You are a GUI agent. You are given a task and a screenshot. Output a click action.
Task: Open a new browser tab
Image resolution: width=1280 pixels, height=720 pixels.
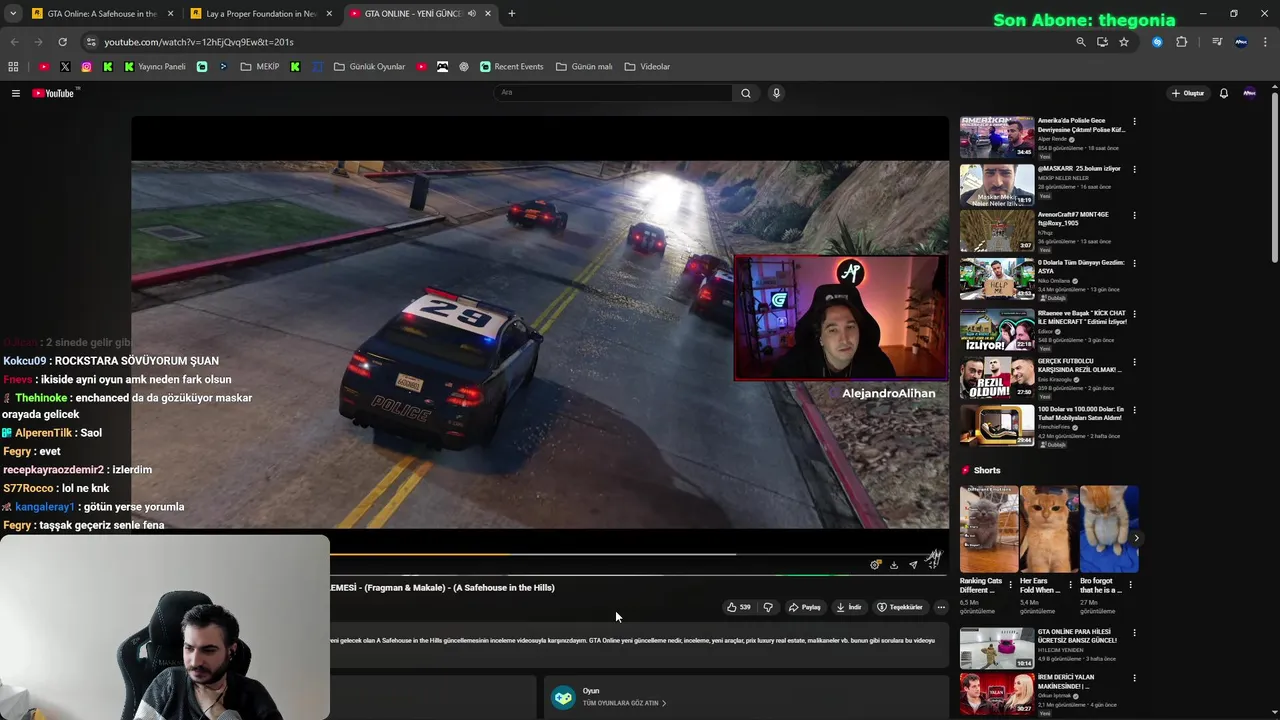(511, 14)
